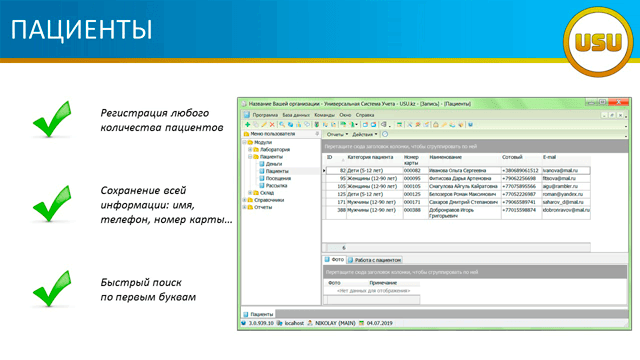The image size is (640, 360).
Task: Expand the Склад folder in tree
Action: 250,193
